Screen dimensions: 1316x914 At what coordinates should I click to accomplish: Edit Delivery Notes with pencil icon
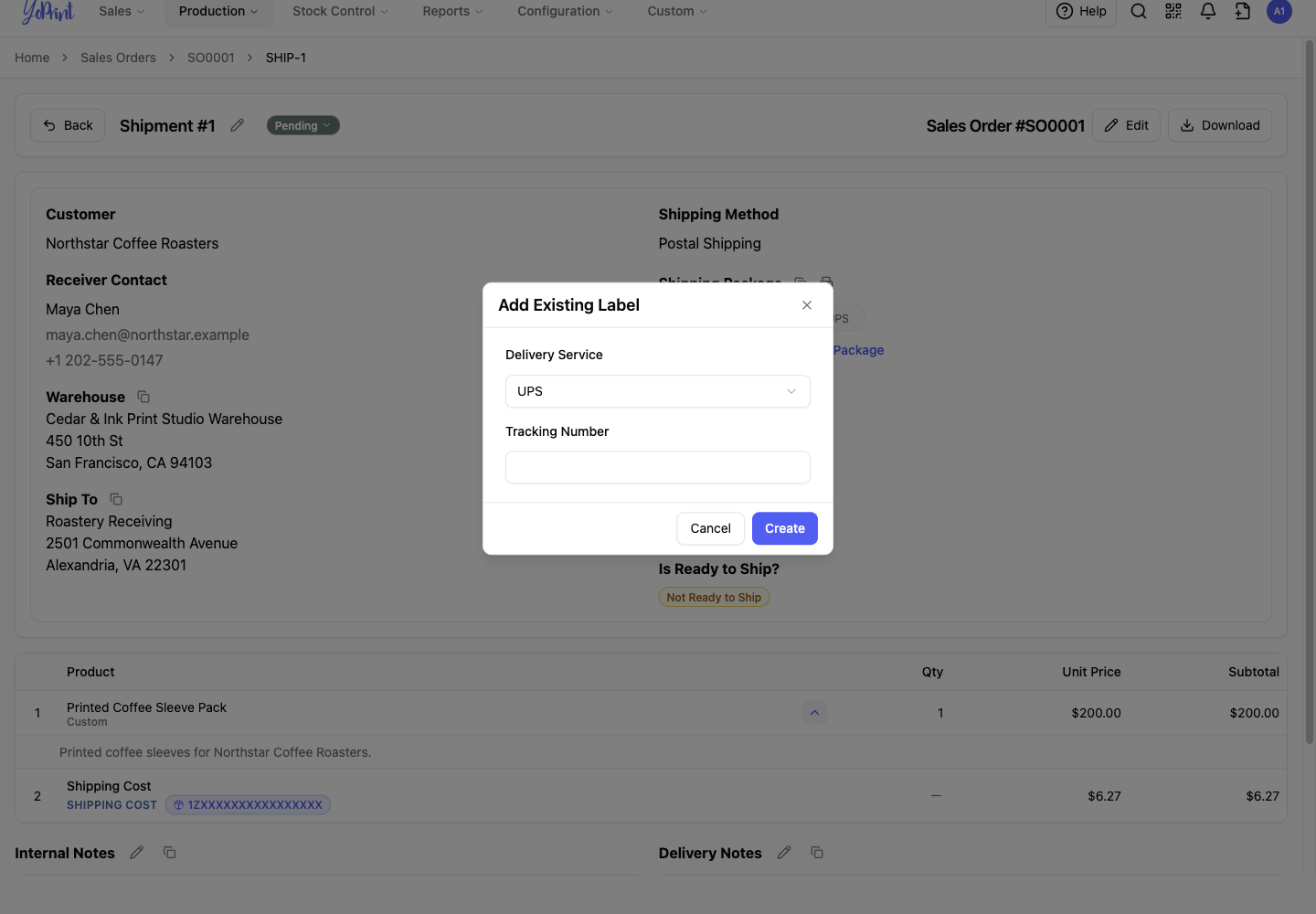click(784, 853)
